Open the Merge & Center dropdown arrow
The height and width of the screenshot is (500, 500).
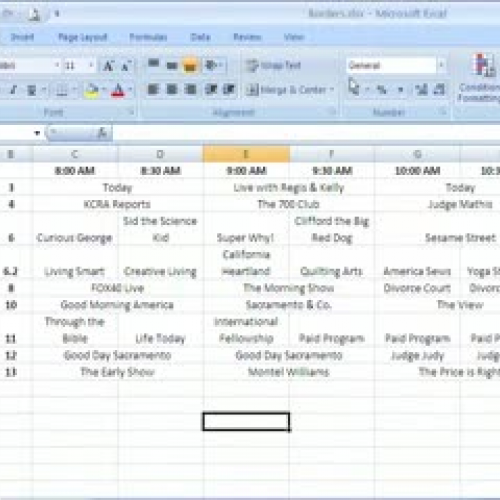332,90
